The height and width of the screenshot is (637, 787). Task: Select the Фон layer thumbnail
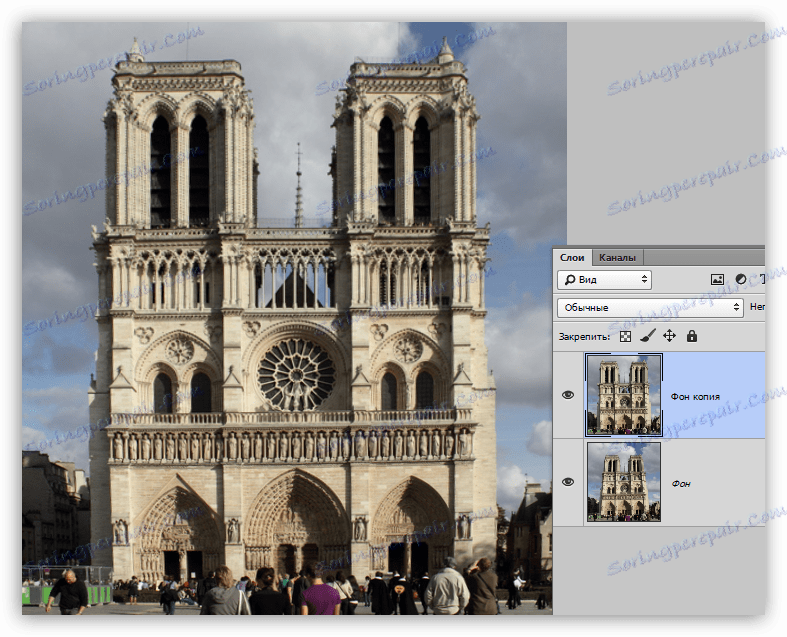(624, 482)
